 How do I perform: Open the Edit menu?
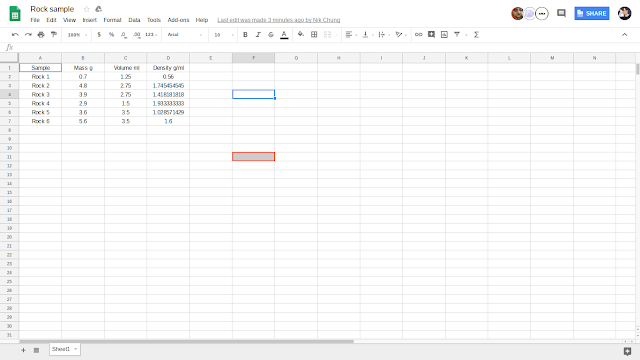point(51,20)
